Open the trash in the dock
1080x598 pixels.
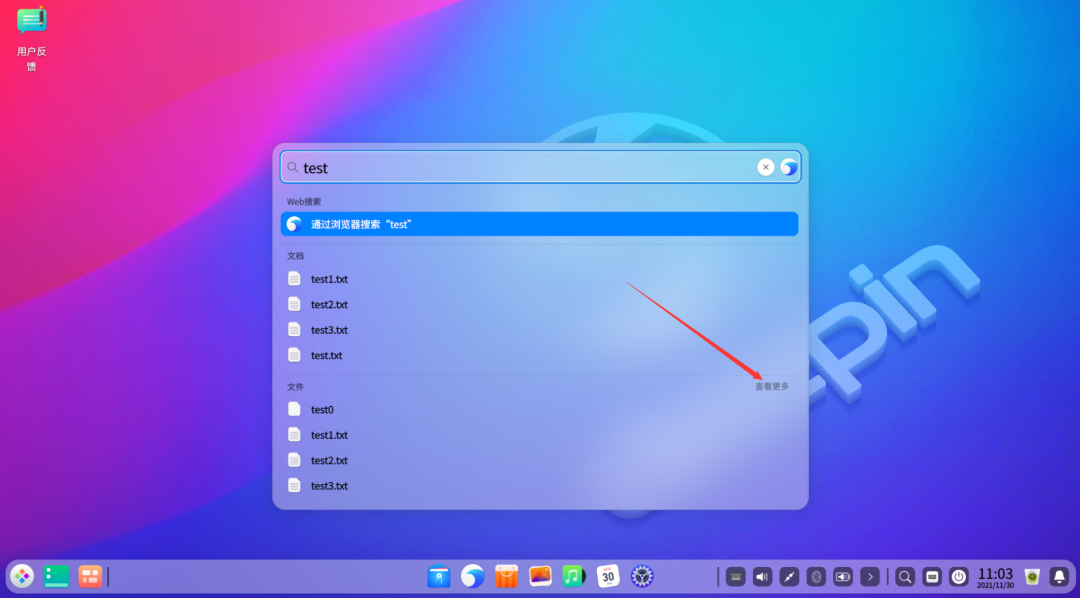(1032, 577)
